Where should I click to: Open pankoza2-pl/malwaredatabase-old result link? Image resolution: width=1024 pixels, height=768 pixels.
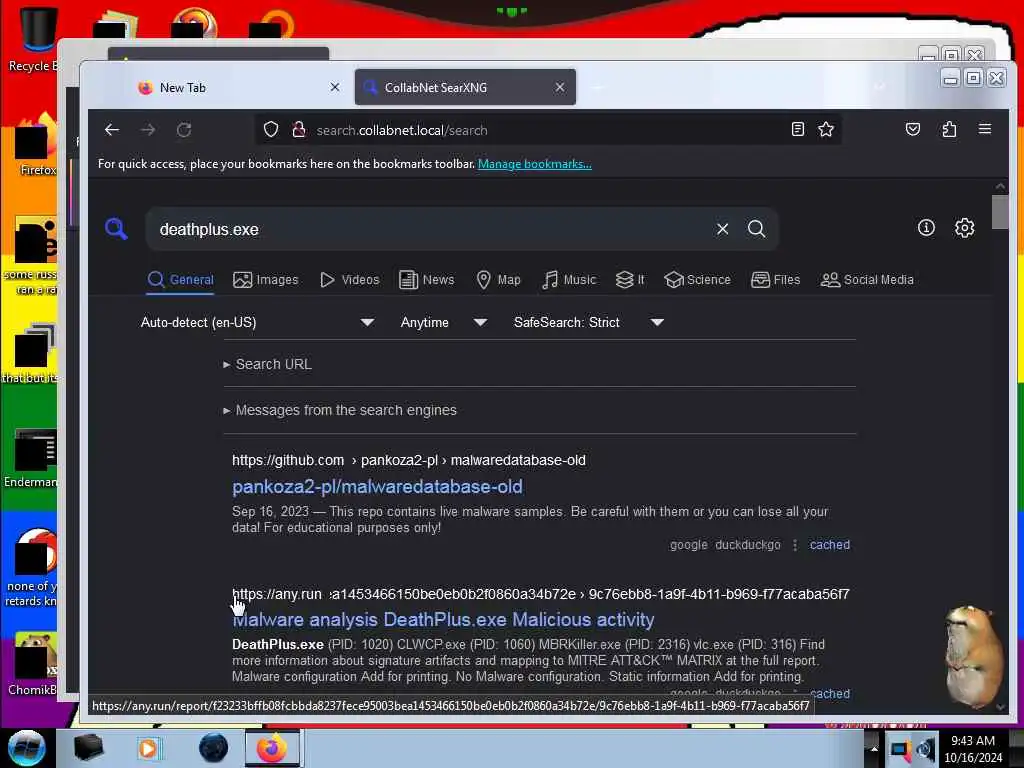[377, 487]
